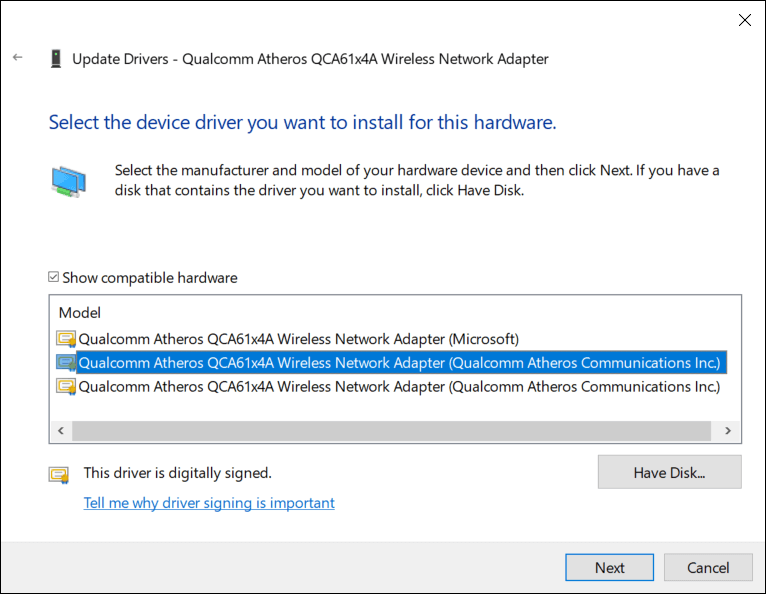Click the network computers icon beside the instructions

[x=69, y=182]
